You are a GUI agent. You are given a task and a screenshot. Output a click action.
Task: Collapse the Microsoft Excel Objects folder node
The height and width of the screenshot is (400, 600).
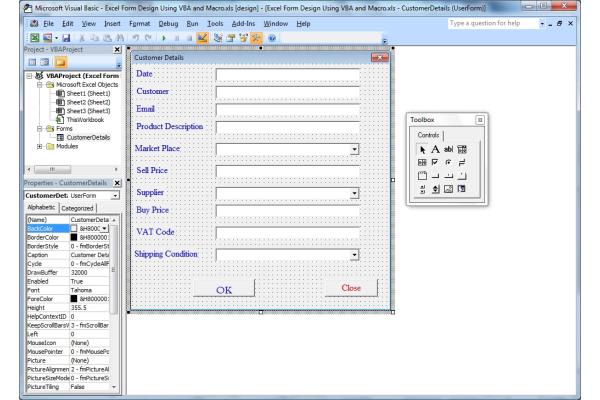tap(39, 85)
